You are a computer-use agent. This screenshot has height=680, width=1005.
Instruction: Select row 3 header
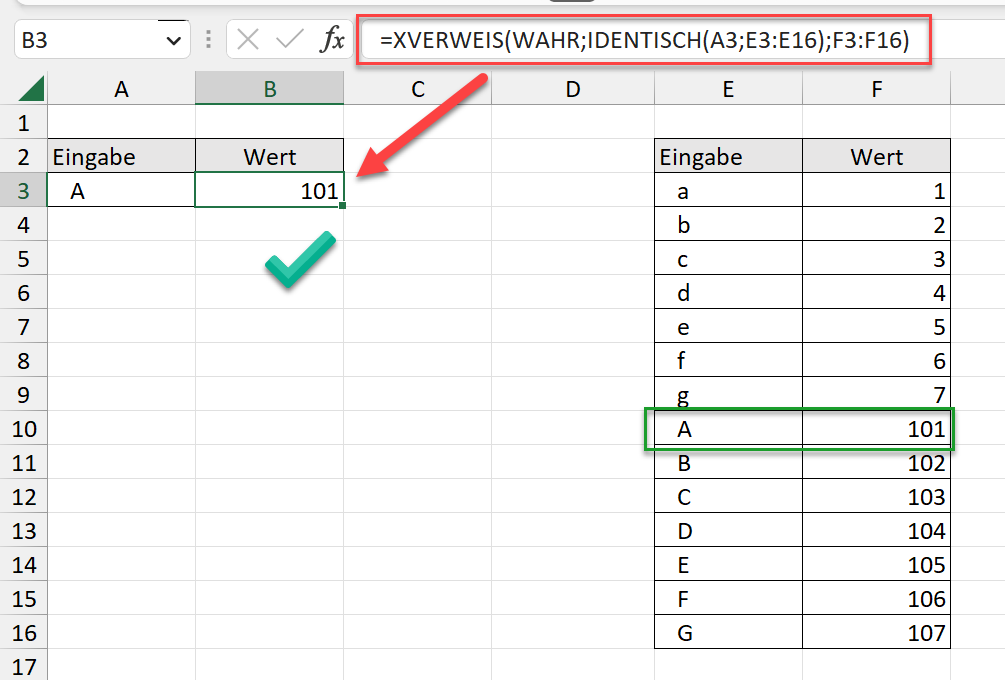23,191
